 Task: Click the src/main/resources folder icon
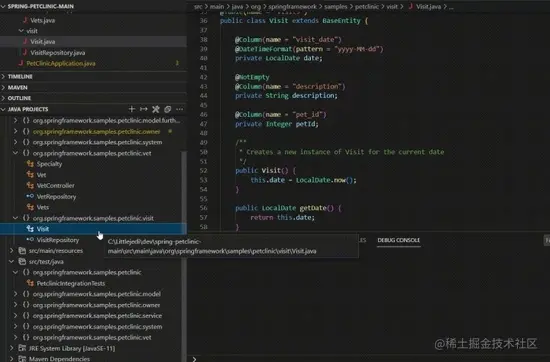coord(22,250)
